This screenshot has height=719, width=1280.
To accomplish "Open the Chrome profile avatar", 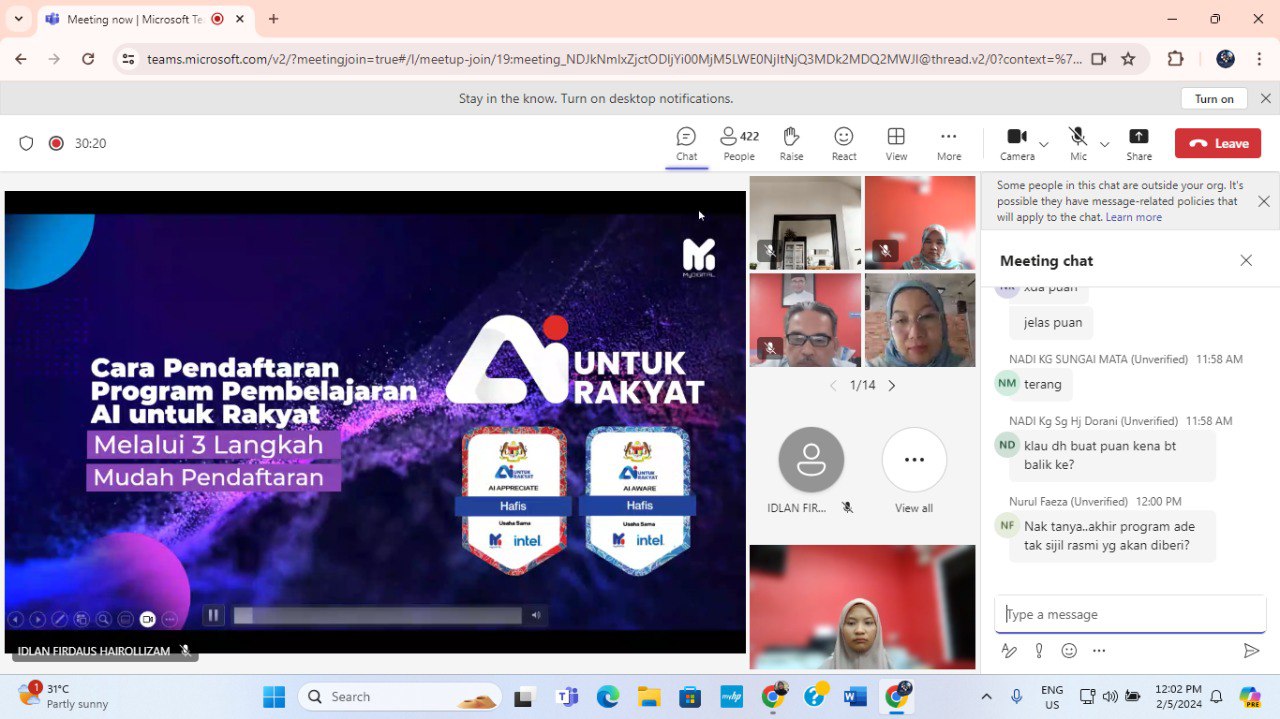I will (1225, 59).
